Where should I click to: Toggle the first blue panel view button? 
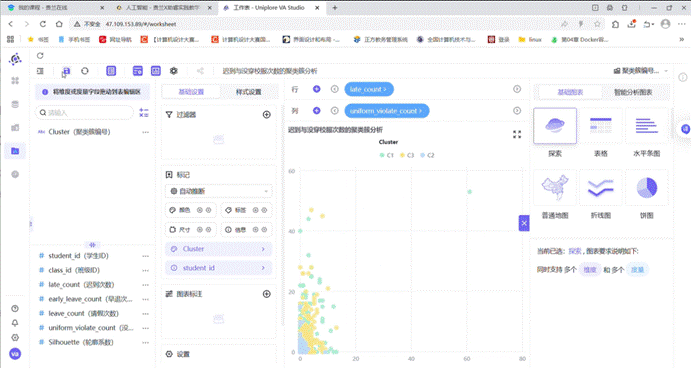(x=111, y=71)
